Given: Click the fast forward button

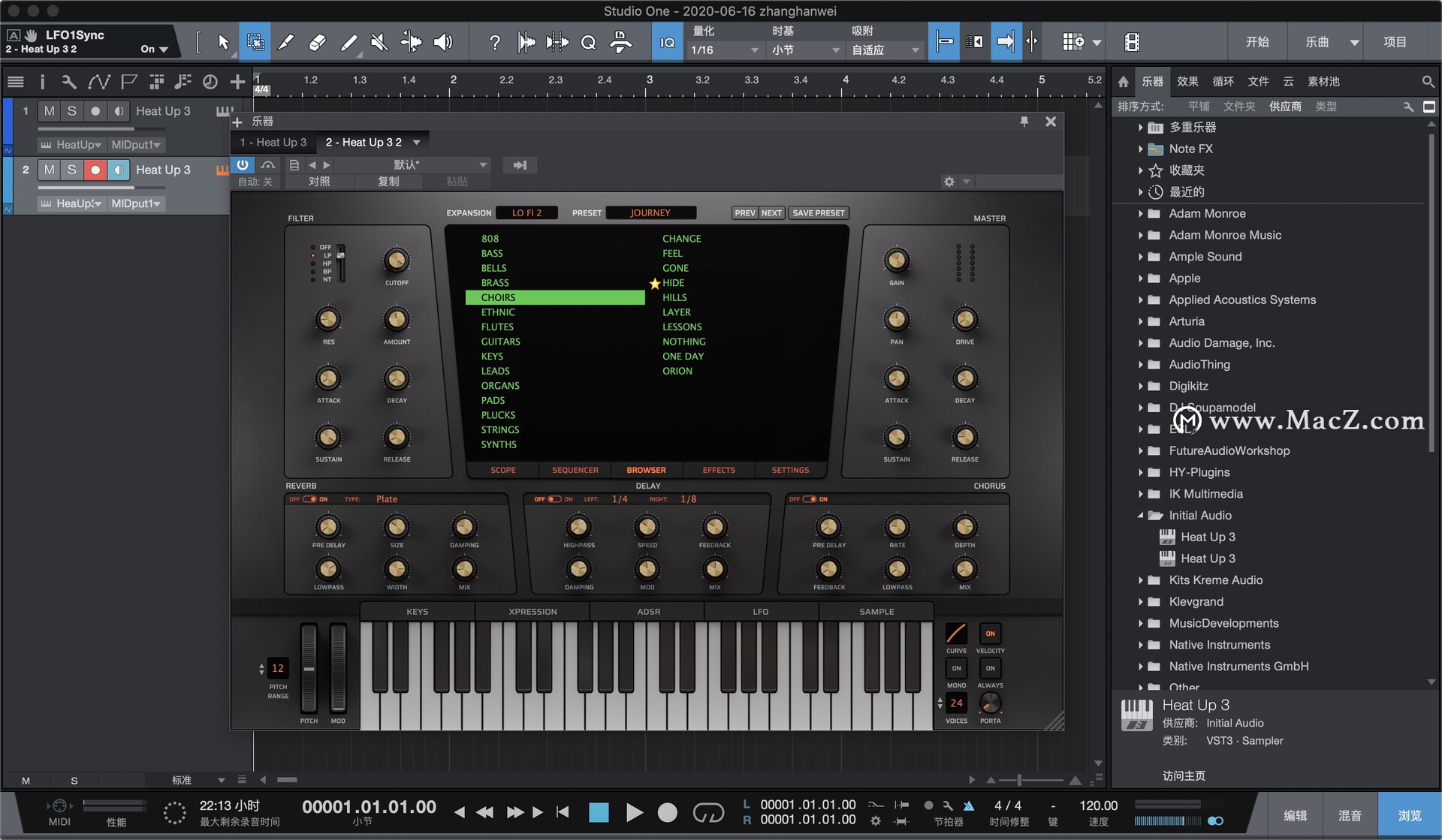Looking at the screenshot, I should tap(514, 812).
